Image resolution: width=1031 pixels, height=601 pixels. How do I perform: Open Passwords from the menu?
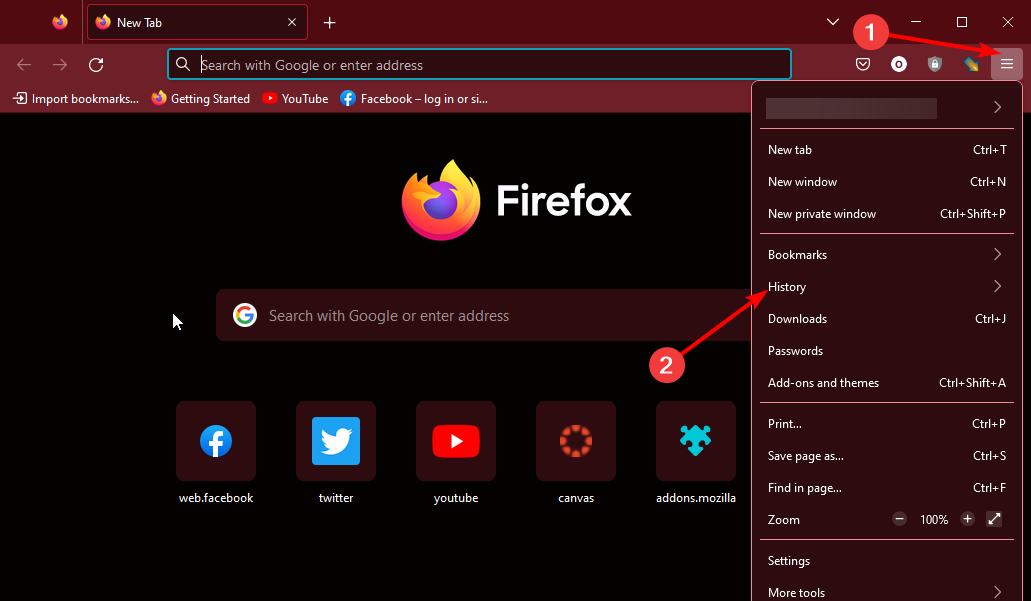pyautogui.click(x=886, y=350)
